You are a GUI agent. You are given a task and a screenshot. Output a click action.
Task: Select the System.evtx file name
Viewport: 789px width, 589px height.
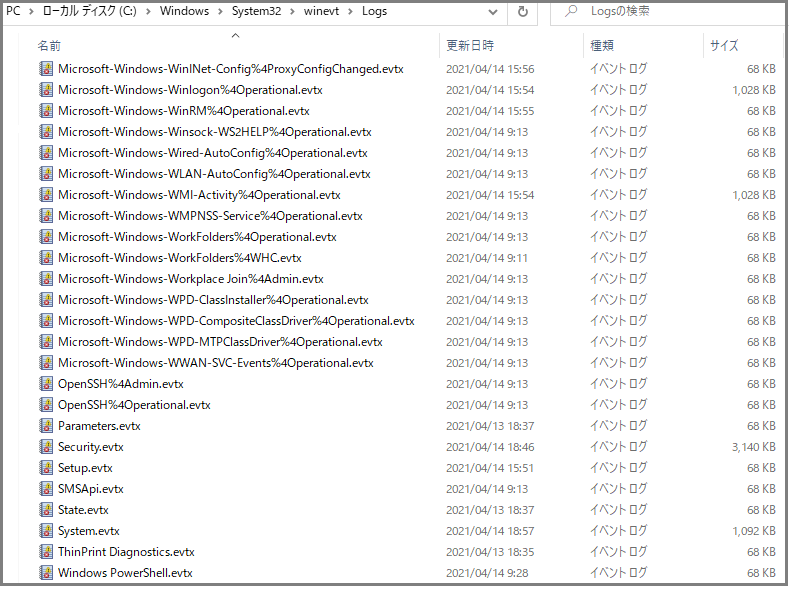tap(89, 531)
